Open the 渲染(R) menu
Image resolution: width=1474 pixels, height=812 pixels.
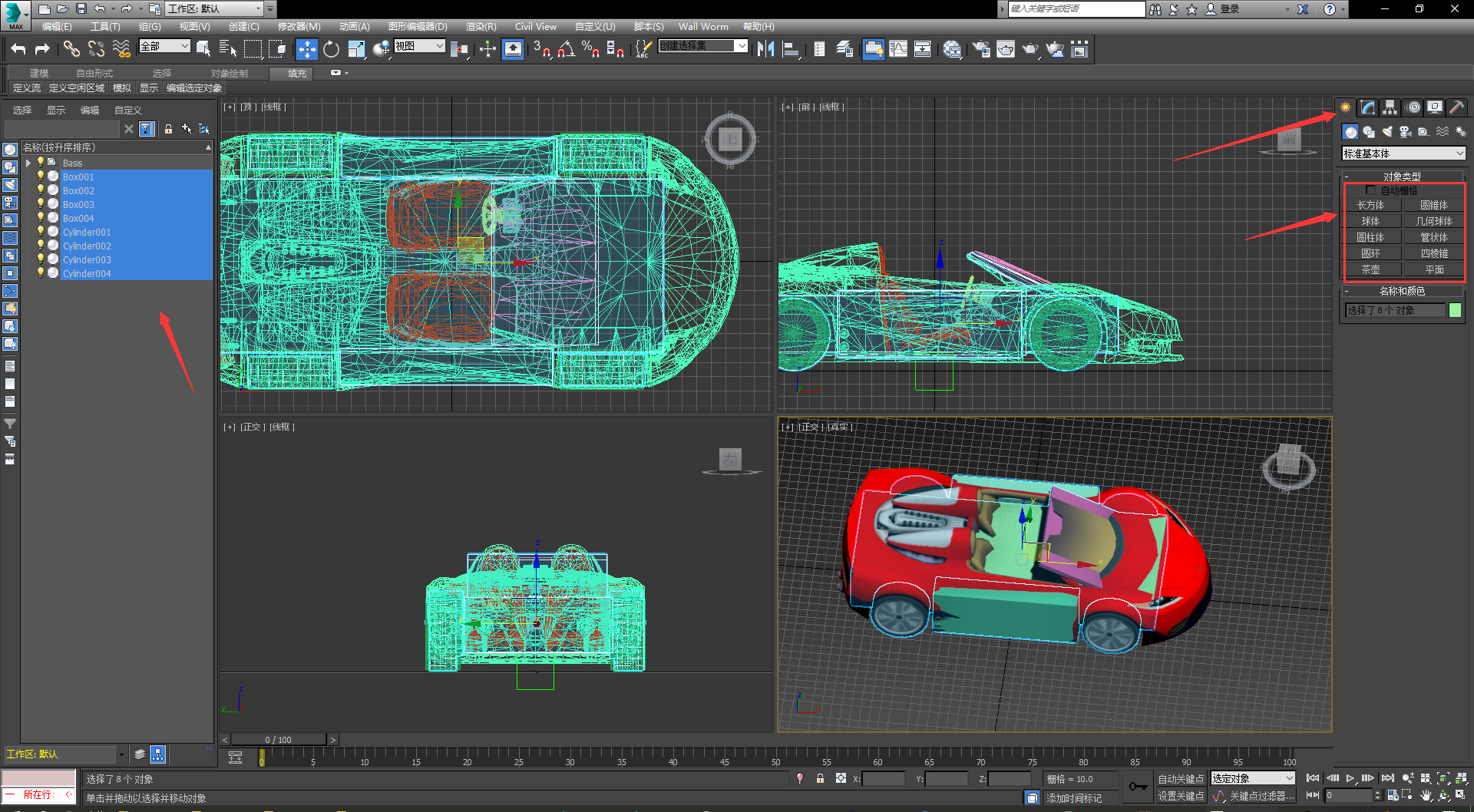[x=481, y=26]
